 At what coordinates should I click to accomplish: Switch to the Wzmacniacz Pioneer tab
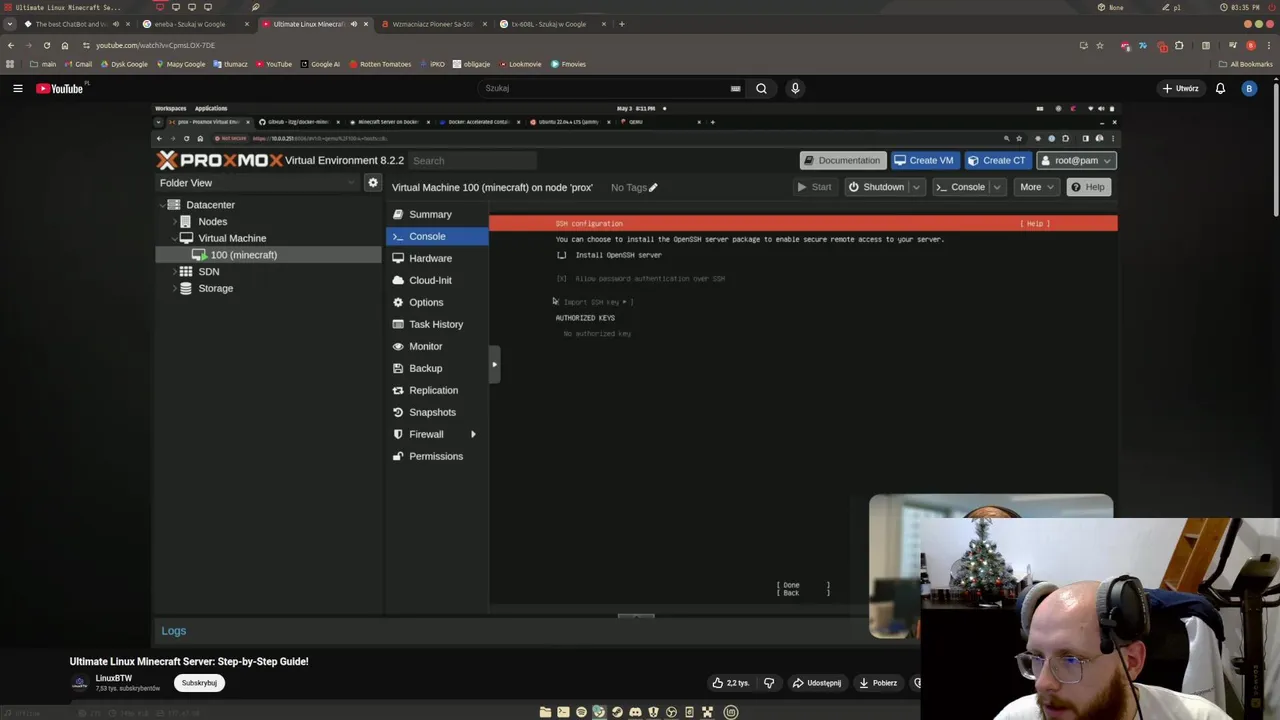(x=432, y=24)
